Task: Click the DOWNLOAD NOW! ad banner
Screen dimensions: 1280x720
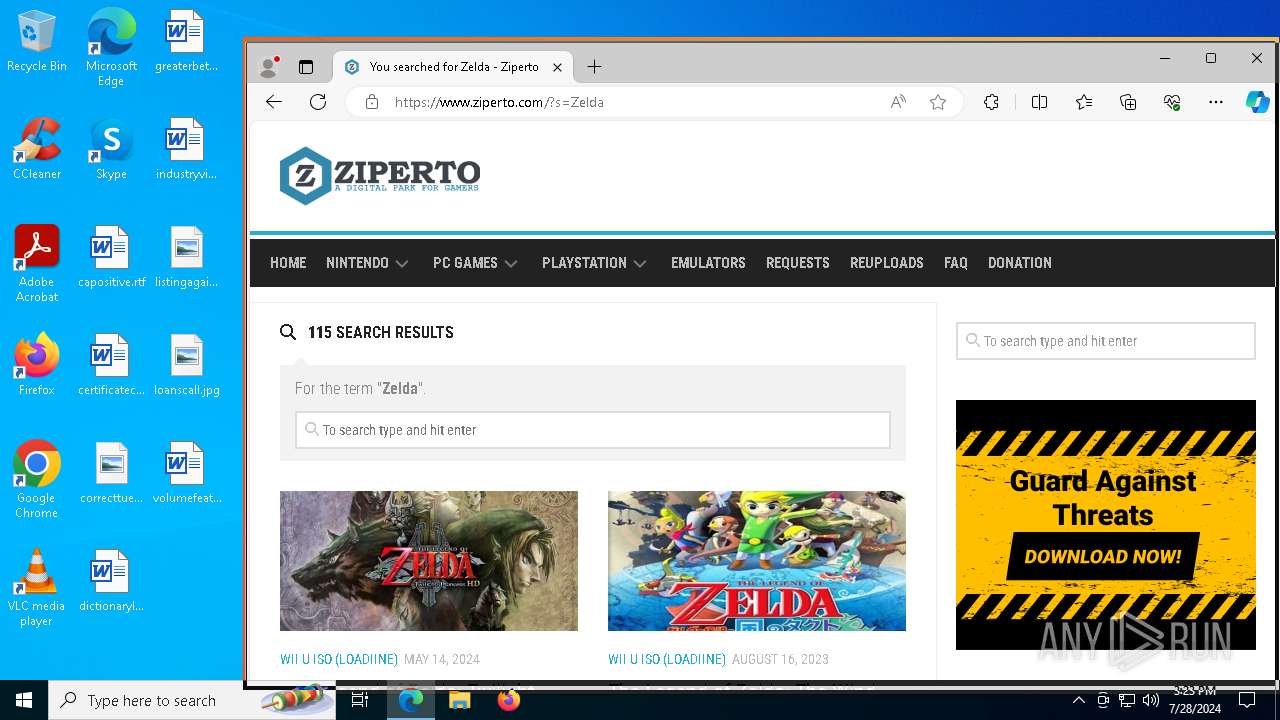Action: pos(1105,557)
